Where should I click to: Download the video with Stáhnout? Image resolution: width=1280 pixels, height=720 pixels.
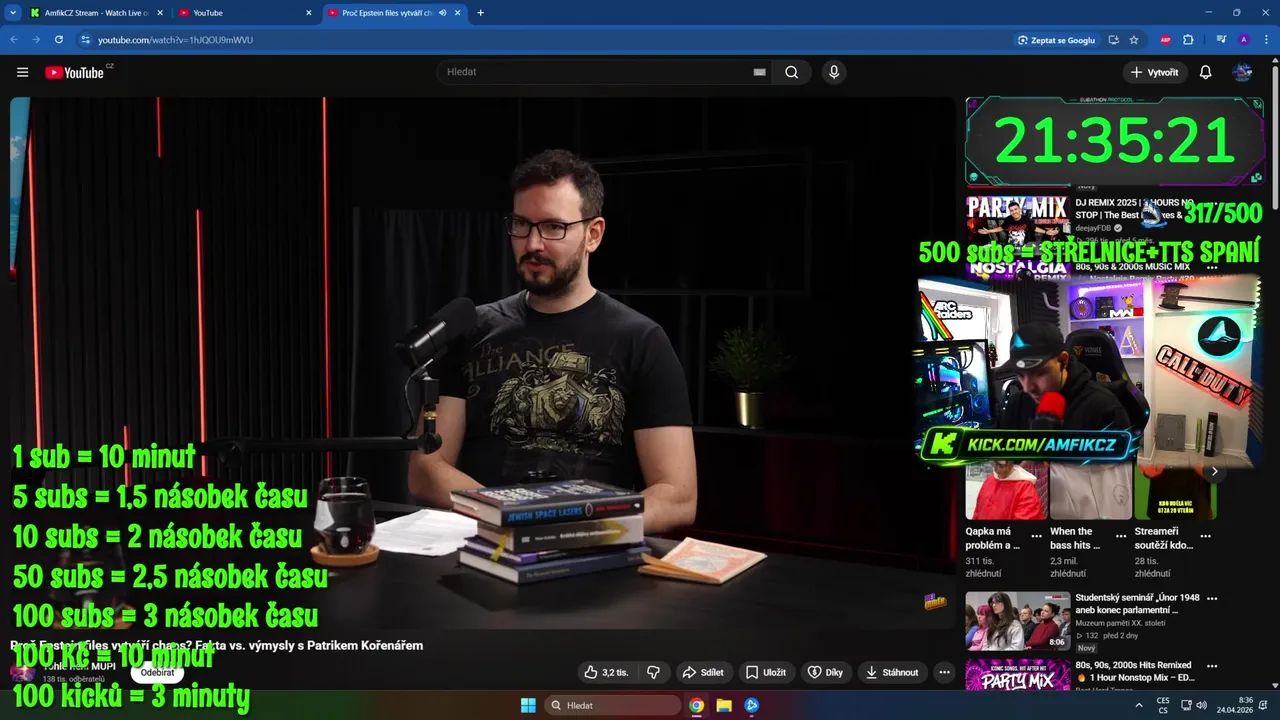892,672
